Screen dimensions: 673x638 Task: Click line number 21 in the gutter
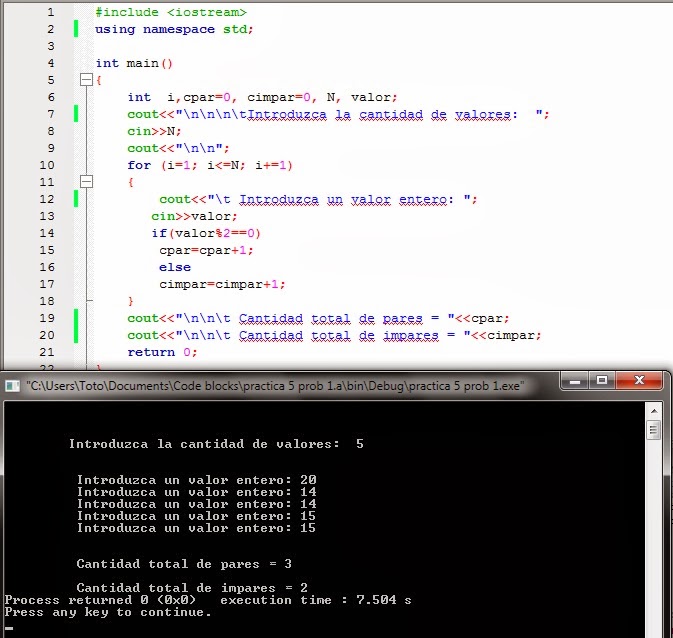47,352
